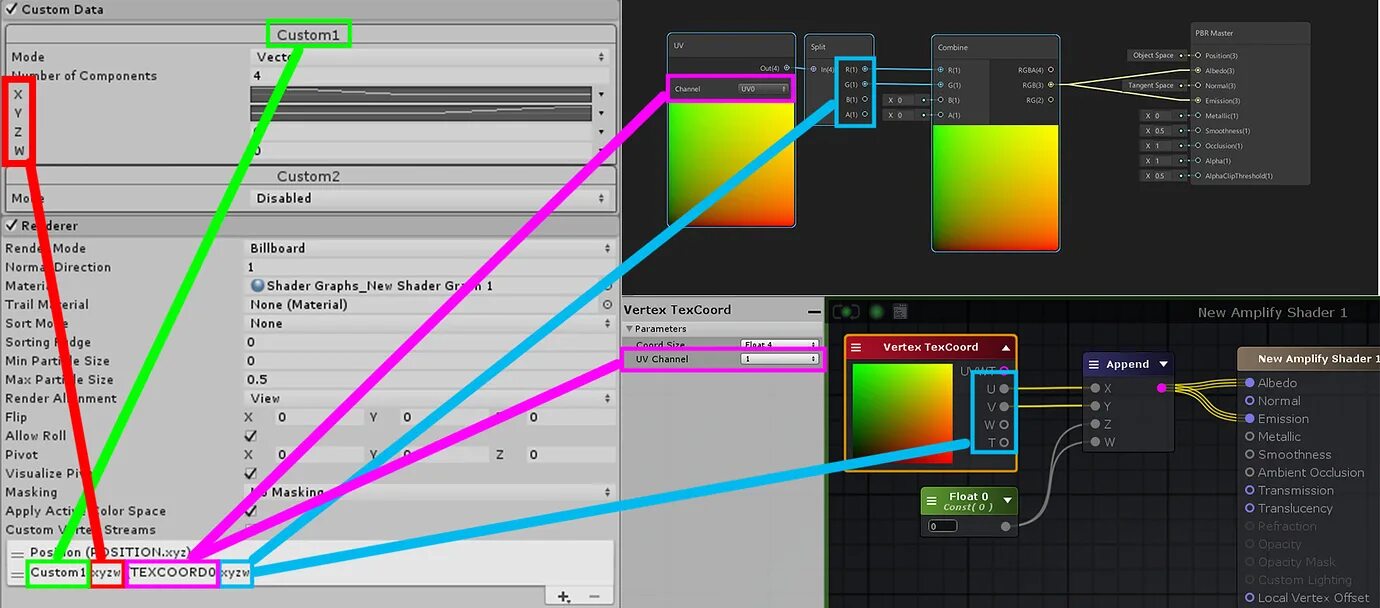The height and width of the screenshot is (608, 1380).
Task: Click the Emission input port on Amplify master node
Action: point(1249,419)
